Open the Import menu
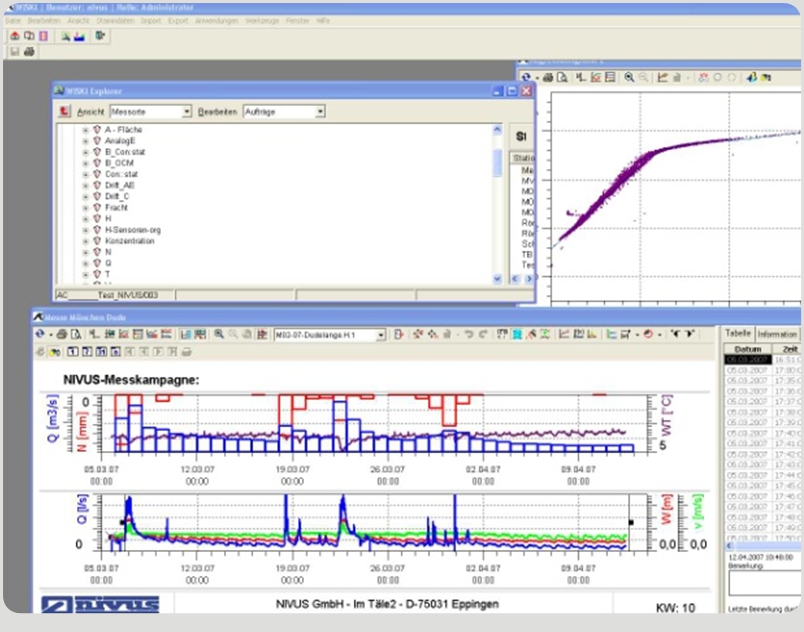The width and height of the screenshot is (804, 632). (151, 21)
